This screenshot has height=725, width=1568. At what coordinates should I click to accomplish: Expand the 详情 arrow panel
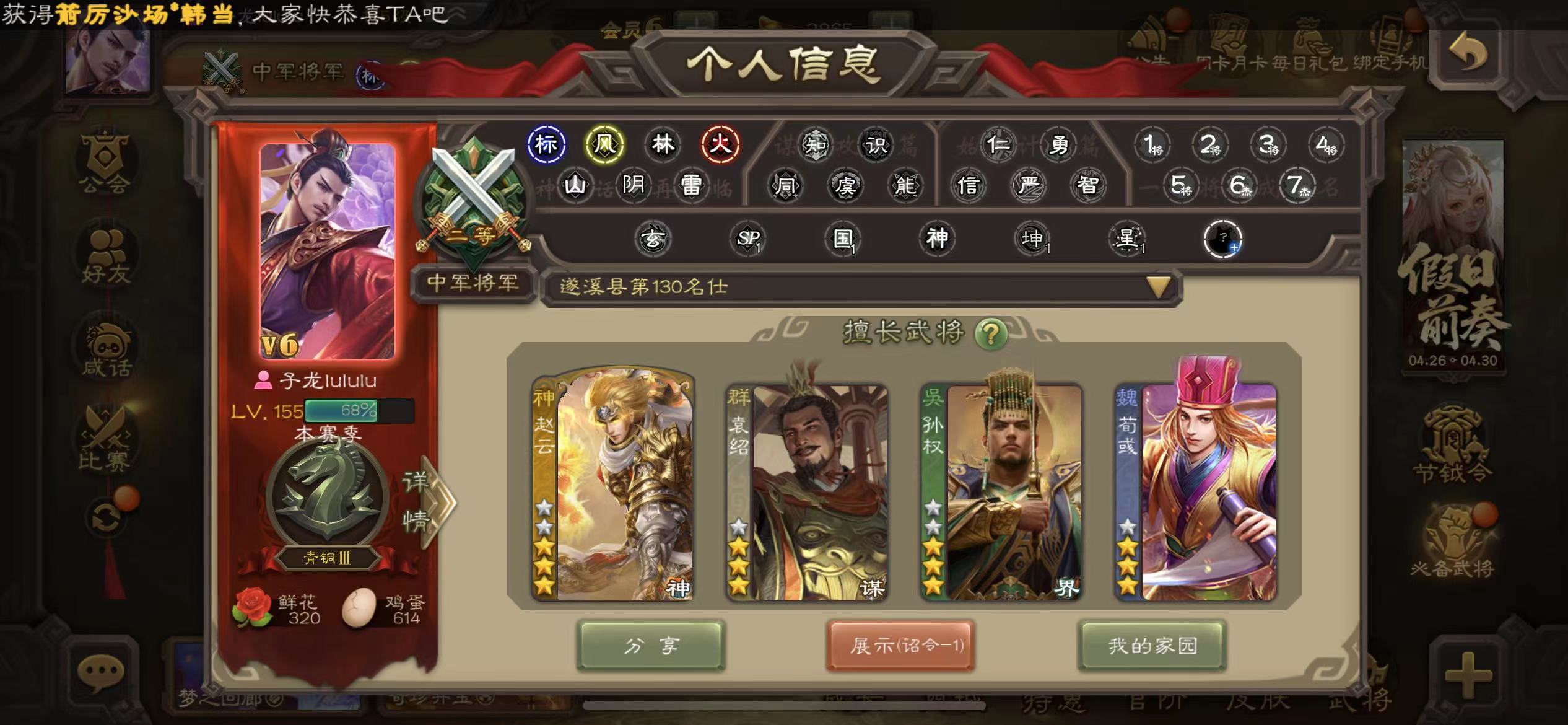coord(429,502)
